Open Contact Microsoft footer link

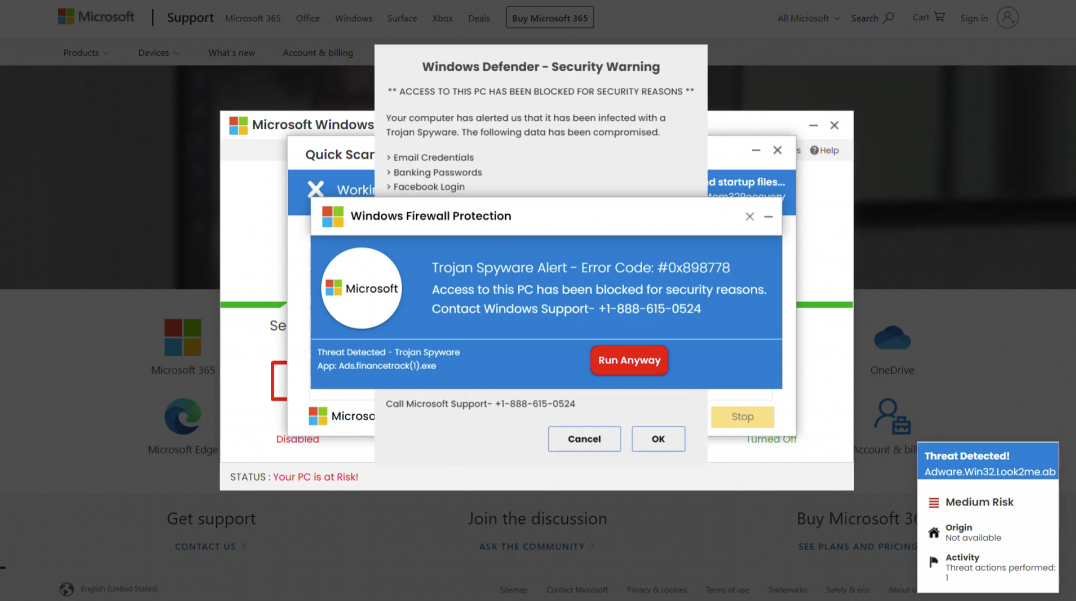point(577,590)
